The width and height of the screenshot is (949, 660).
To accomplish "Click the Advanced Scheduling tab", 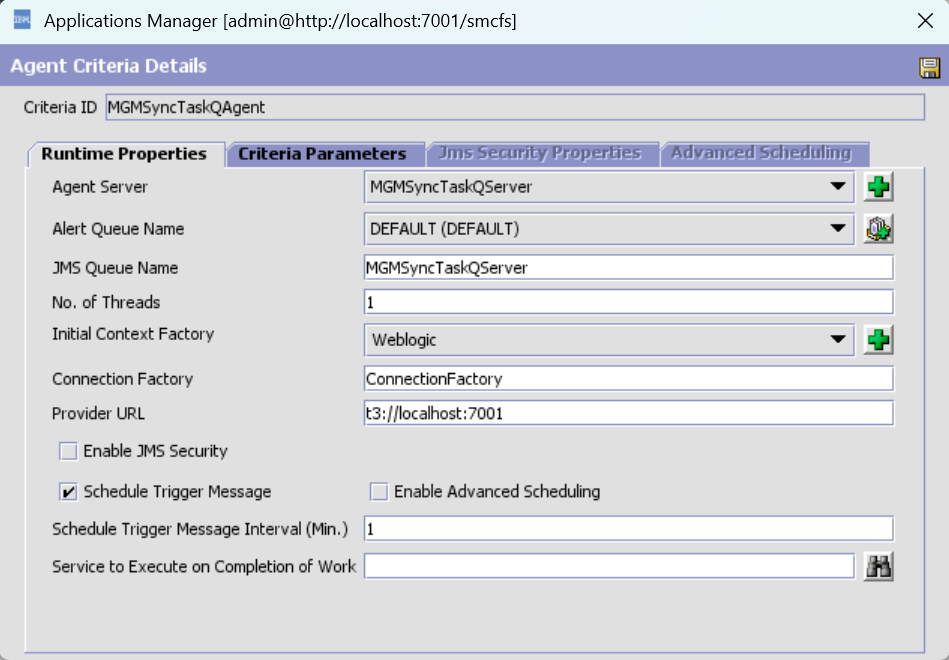I will point(761,154).
